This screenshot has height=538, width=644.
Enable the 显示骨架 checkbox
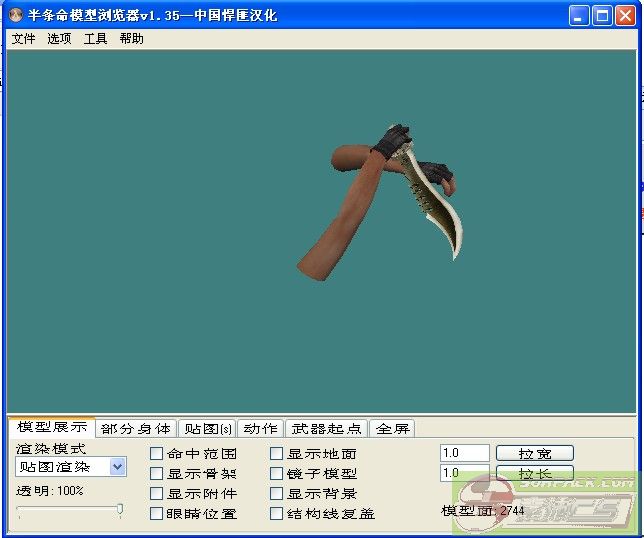pyautogui.click(x=156, y=474)
